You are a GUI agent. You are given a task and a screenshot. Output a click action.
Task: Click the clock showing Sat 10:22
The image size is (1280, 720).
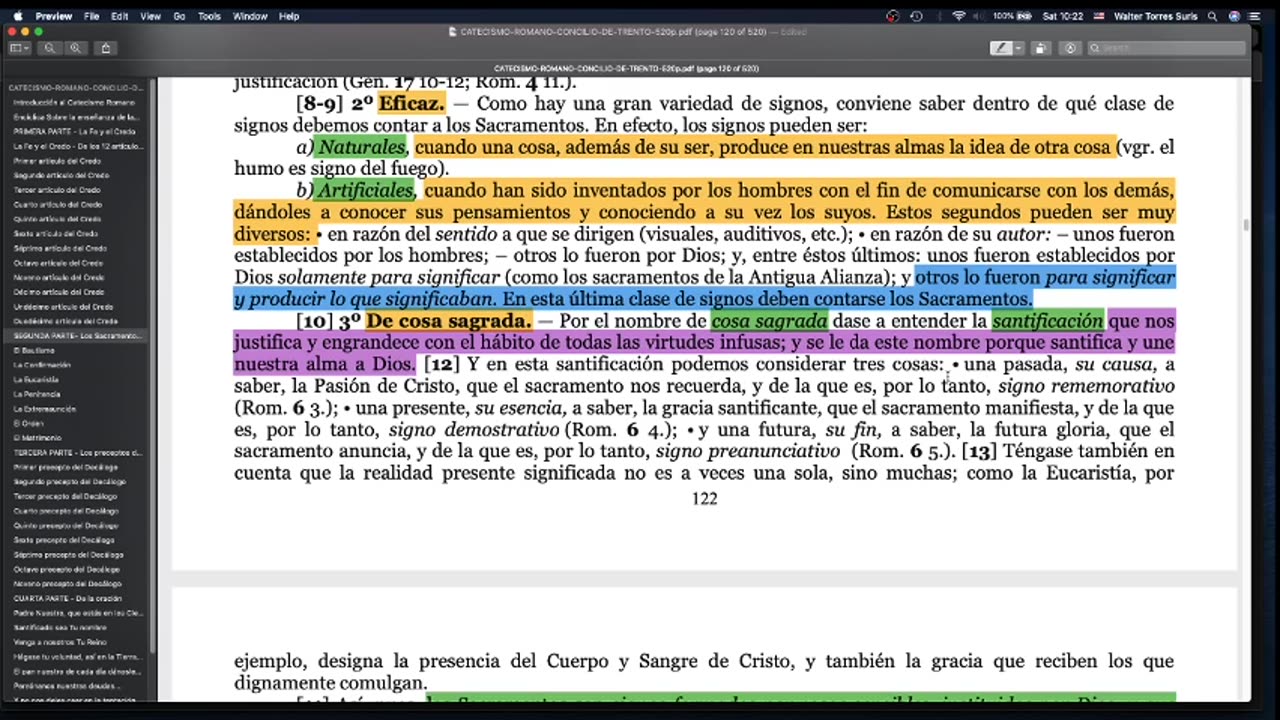(x=1062, y=16)
